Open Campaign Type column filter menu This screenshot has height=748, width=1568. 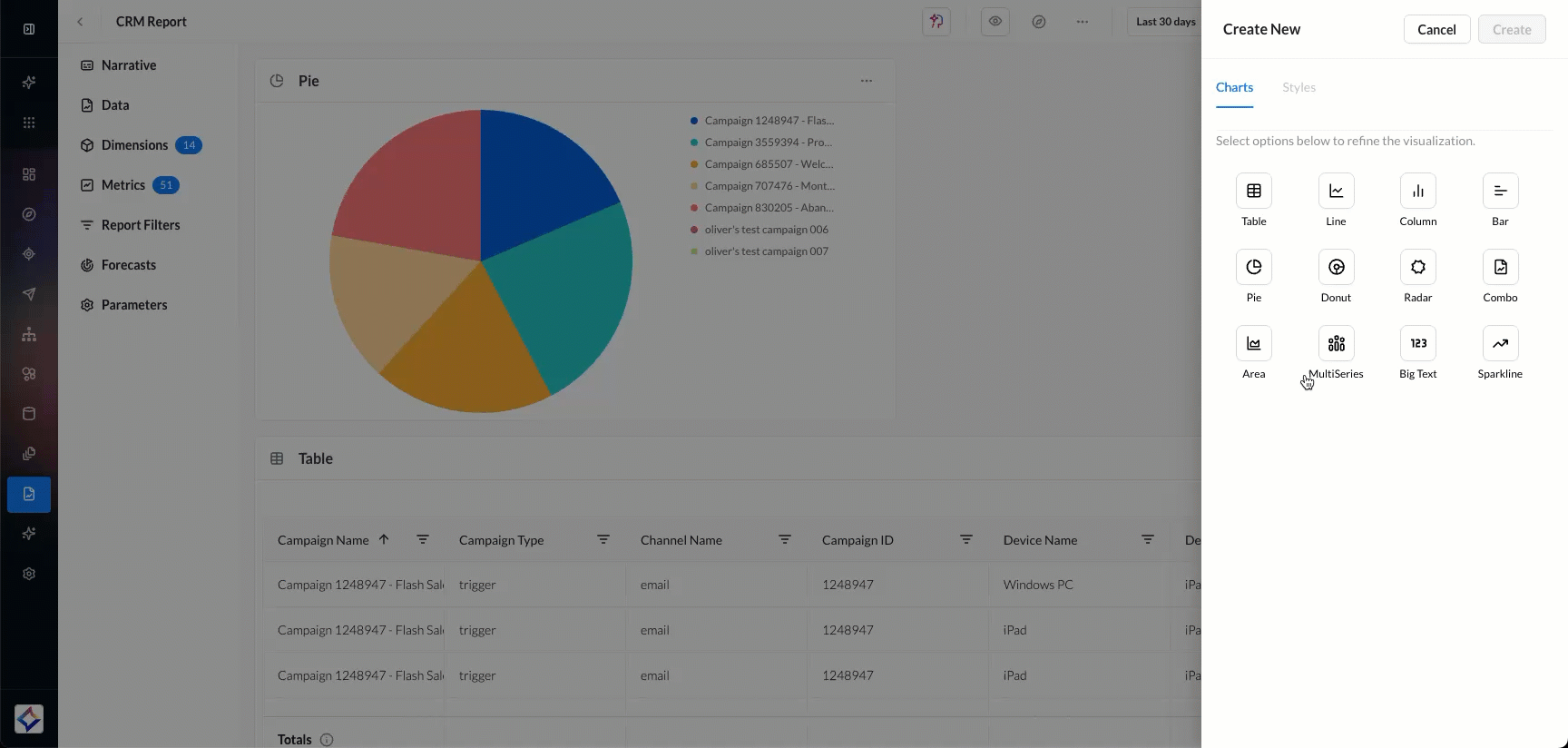603,539
